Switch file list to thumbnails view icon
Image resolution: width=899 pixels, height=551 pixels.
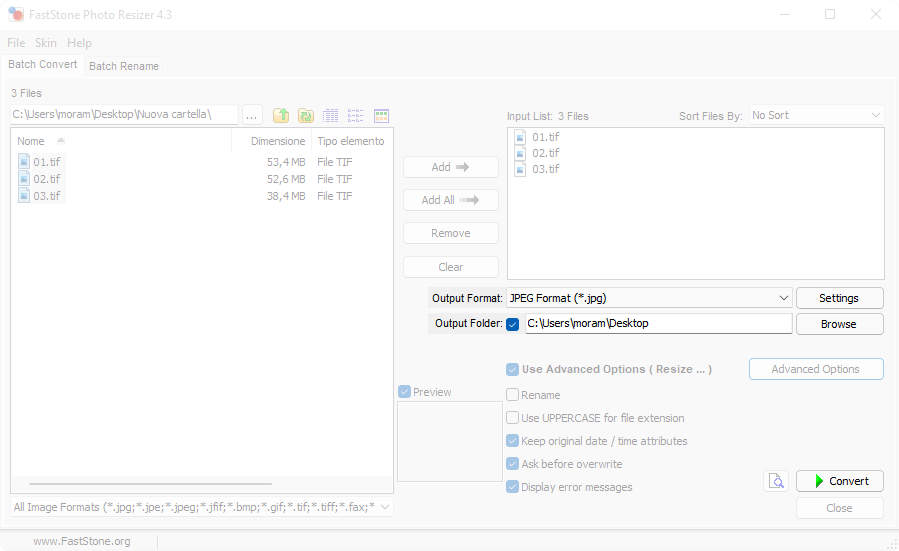click(381, 115)
